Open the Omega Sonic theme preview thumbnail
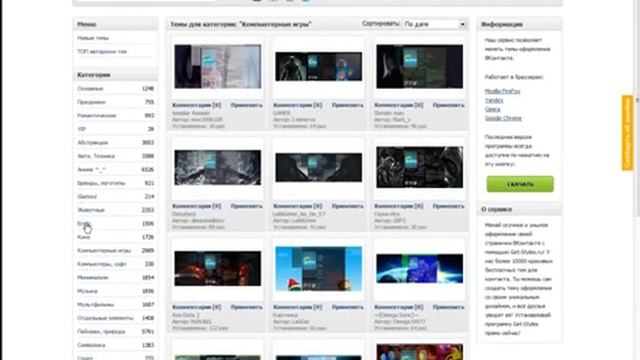The height and width of the screenshot is (360, 640). (x=420, y=268)
